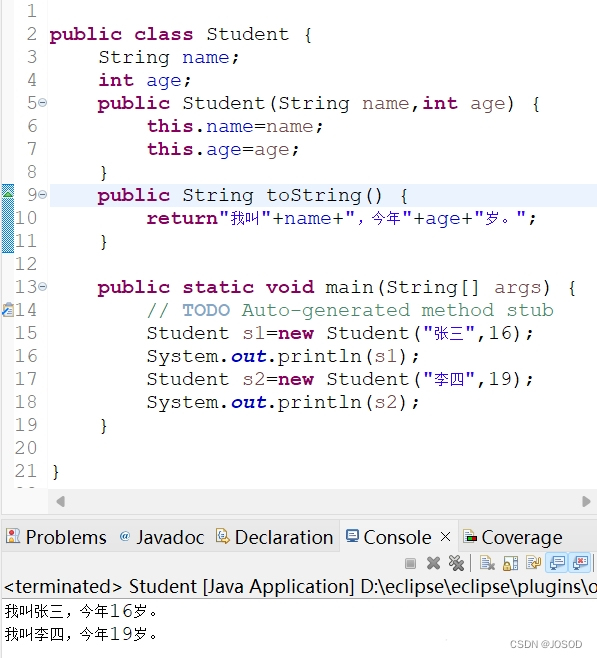The image size is (597, 658).
Task: Click 'int age;' declaration on line 4
Action: tap(144, 81)
